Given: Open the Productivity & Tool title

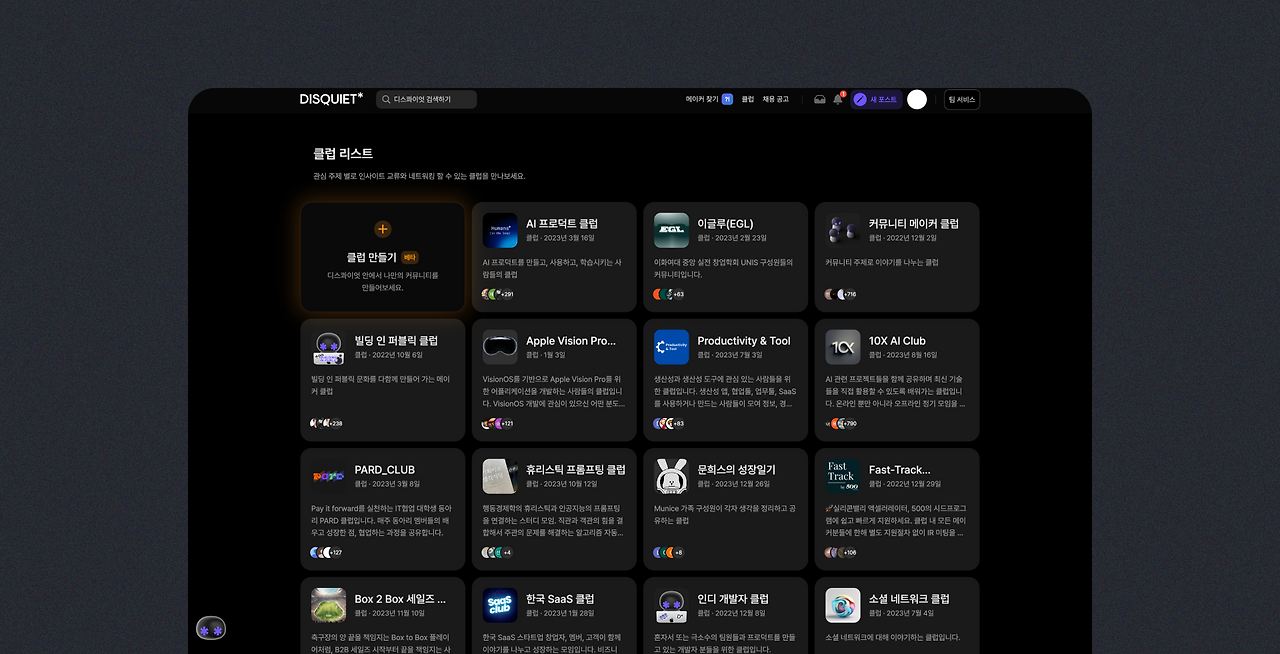Looking at the screenshot, I should [x=744, y=341].
